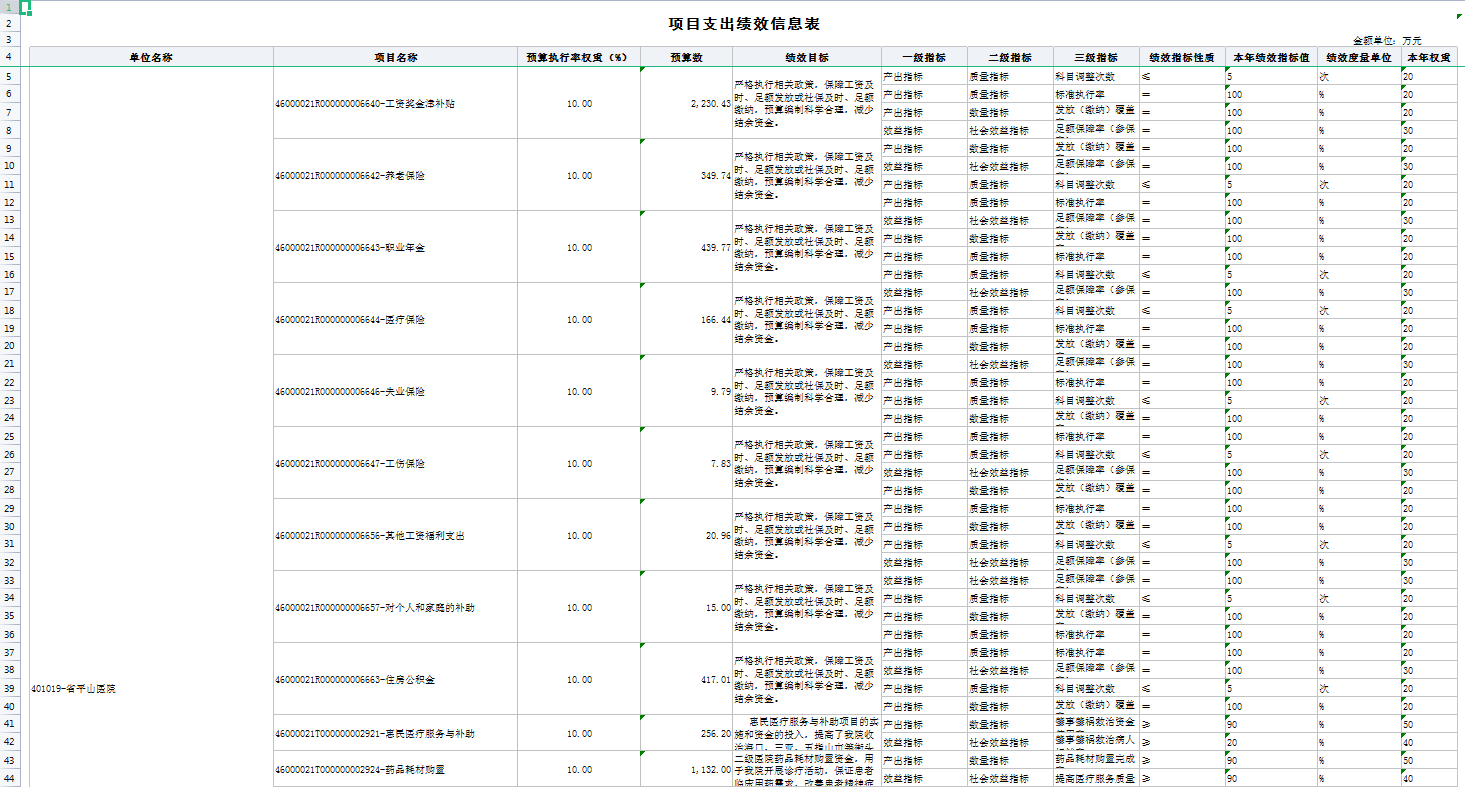Viewport: 1465px width, 787px height.
Task: Click the title 项目支出绩效信息表
Action: click(744, 24)
